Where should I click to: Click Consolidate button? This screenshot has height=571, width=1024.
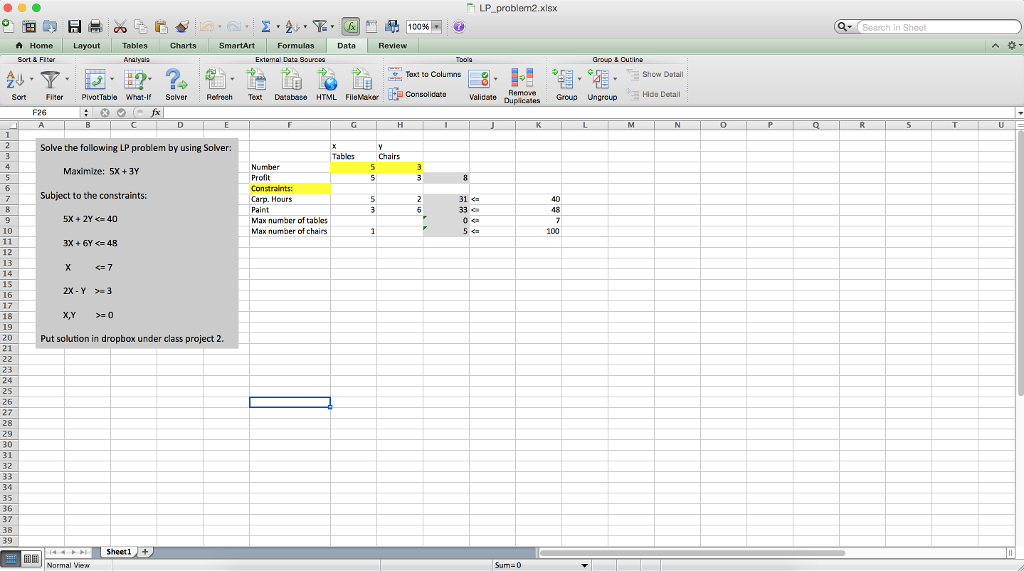coord(417,94)
